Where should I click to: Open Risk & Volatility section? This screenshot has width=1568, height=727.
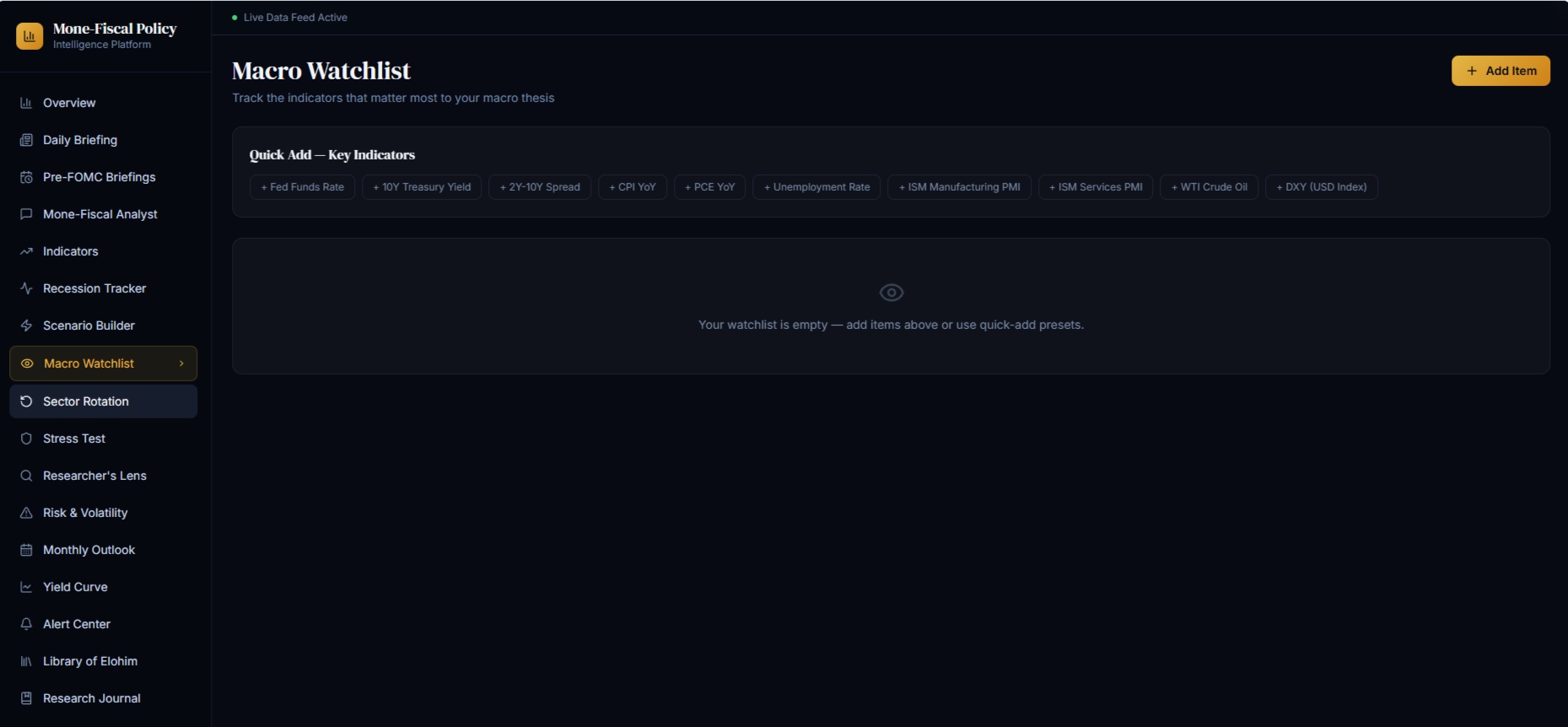[103, 513]
